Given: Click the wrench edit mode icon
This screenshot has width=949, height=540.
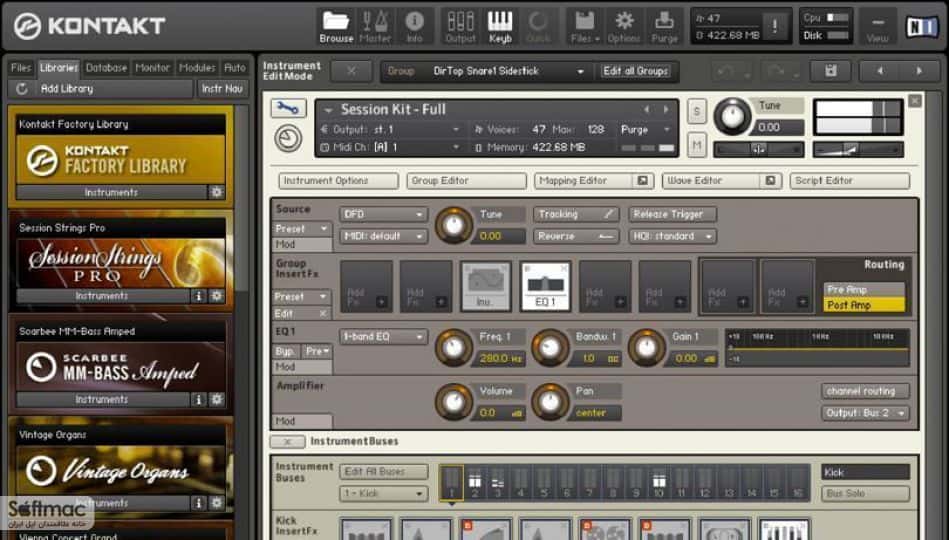Looking at the screenshot, I should [288, 109].
